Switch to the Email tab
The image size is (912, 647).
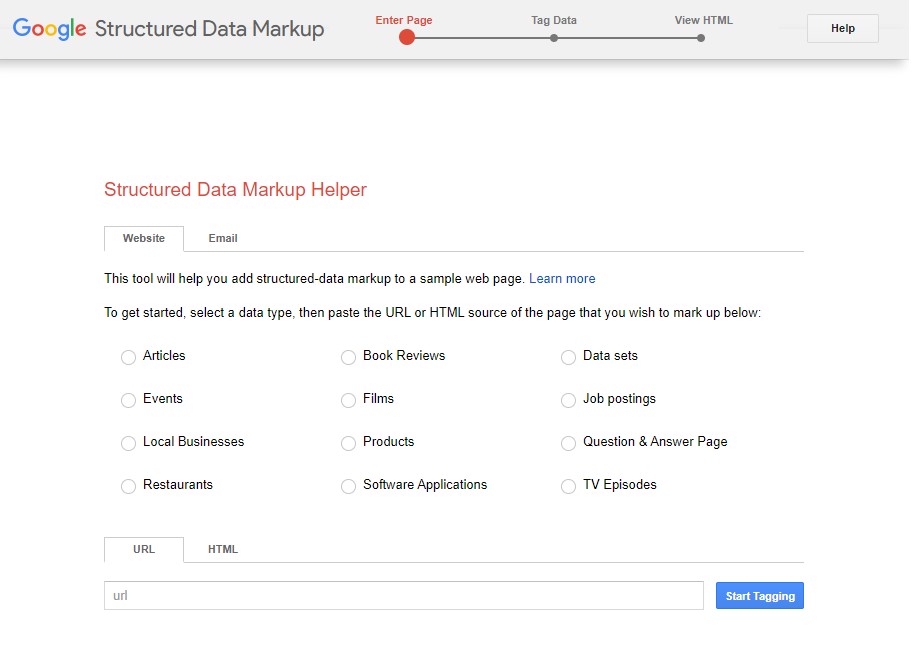[x=222, y=238]
